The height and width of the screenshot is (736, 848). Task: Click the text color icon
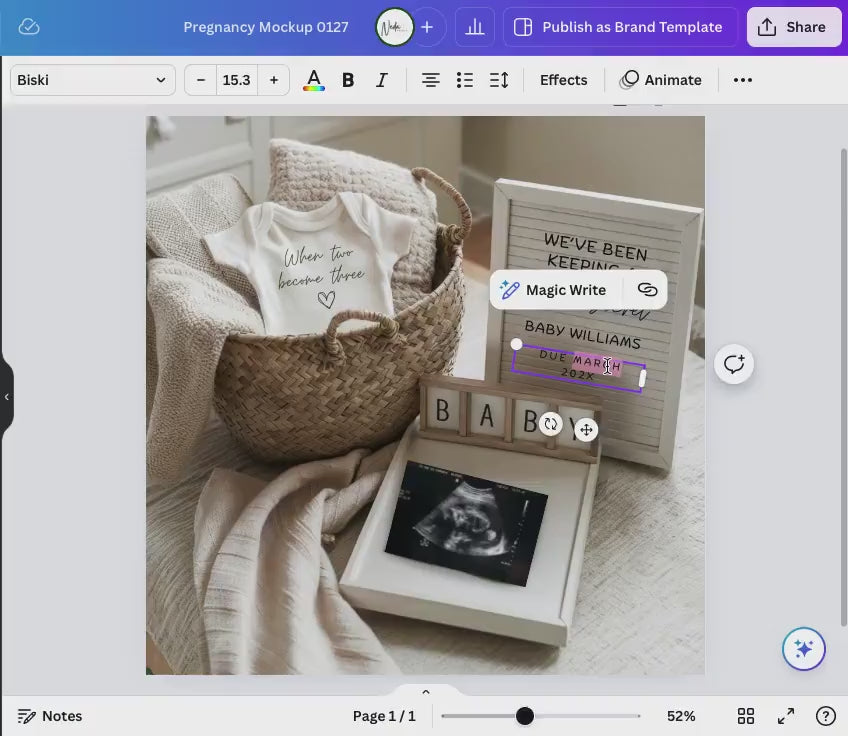[x=314, y=80]
